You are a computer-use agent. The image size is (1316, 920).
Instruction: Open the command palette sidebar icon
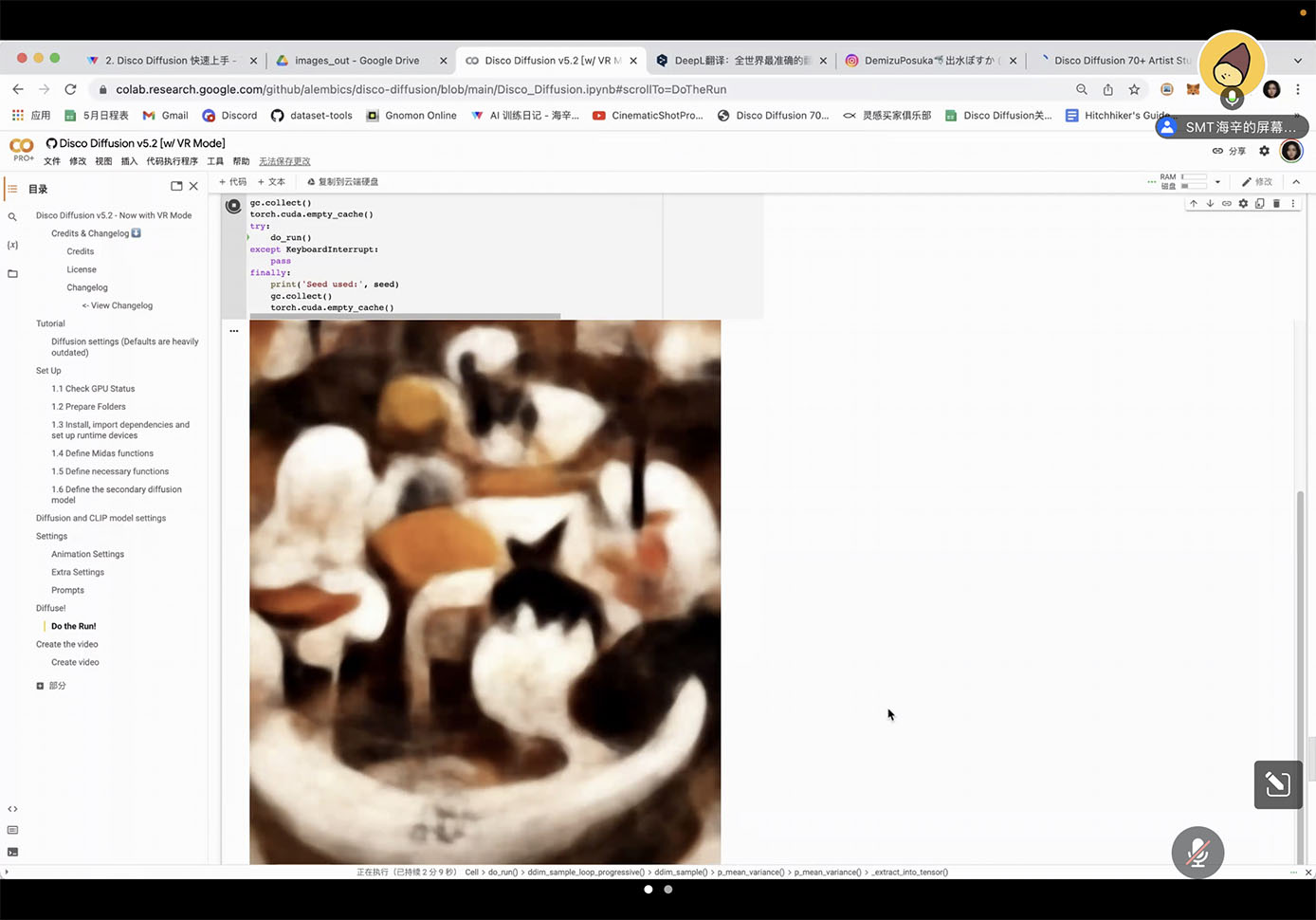pyautogui.click(x=12, y=830)
